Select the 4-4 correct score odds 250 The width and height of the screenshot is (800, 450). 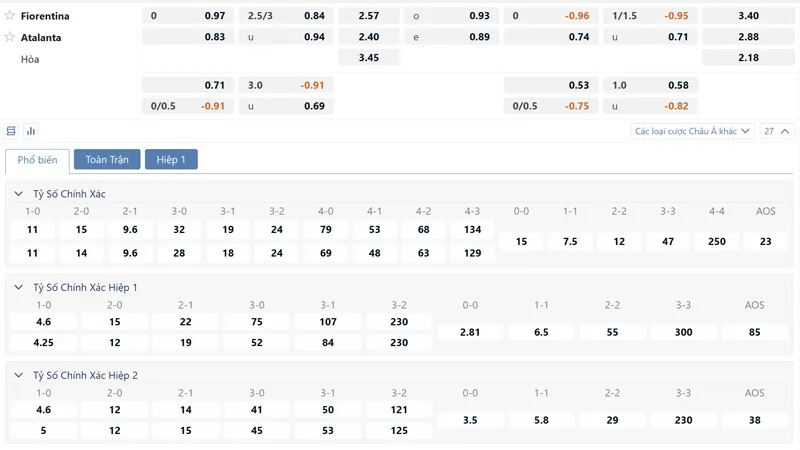coord(716,241)
